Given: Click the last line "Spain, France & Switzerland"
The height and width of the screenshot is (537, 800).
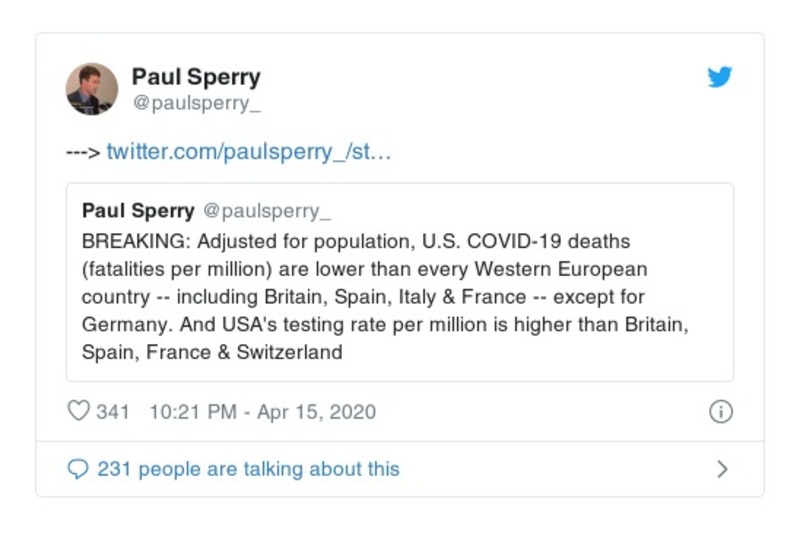Looking at the screenshot, I should click(212, 352).
